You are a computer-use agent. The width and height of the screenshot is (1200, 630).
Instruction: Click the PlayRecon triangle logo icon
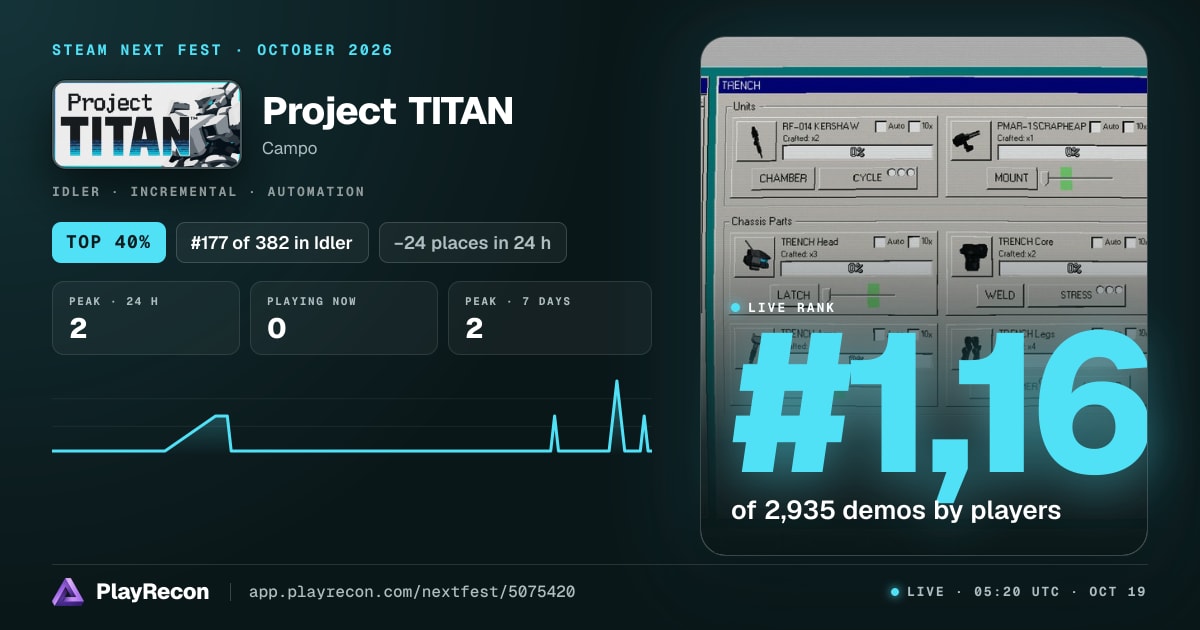67,592
